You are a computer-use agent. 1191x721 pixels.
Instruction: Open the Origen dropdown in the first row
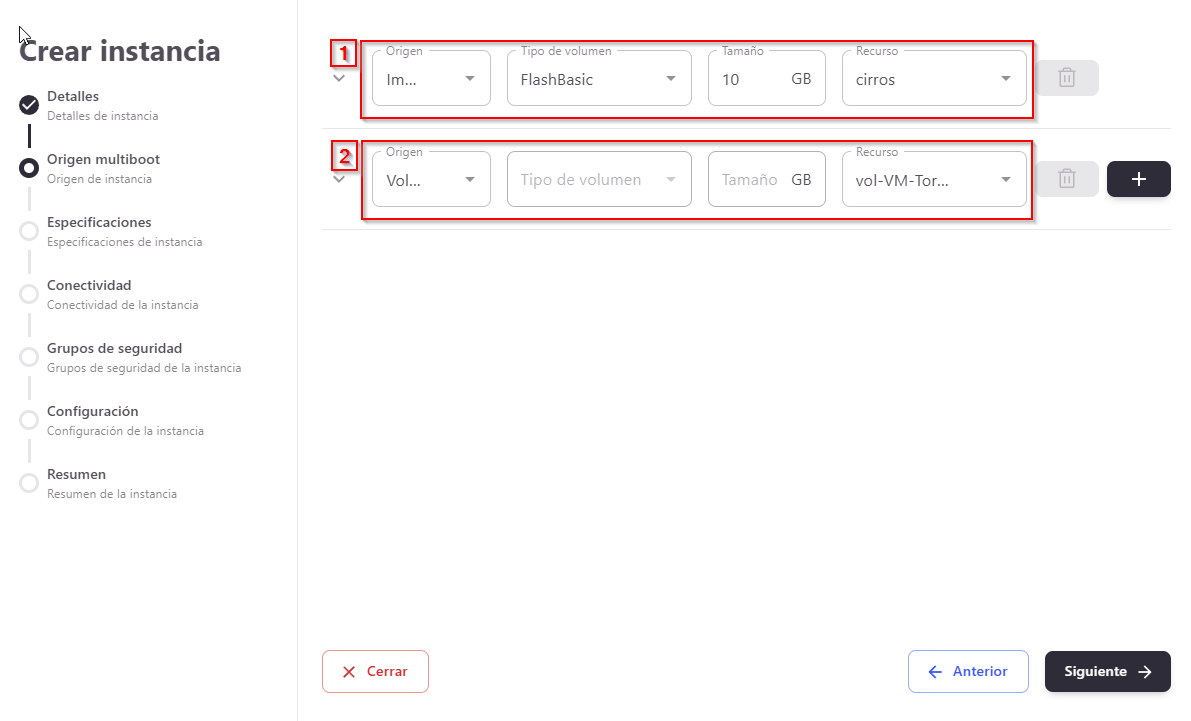click(x=431, y=79)
